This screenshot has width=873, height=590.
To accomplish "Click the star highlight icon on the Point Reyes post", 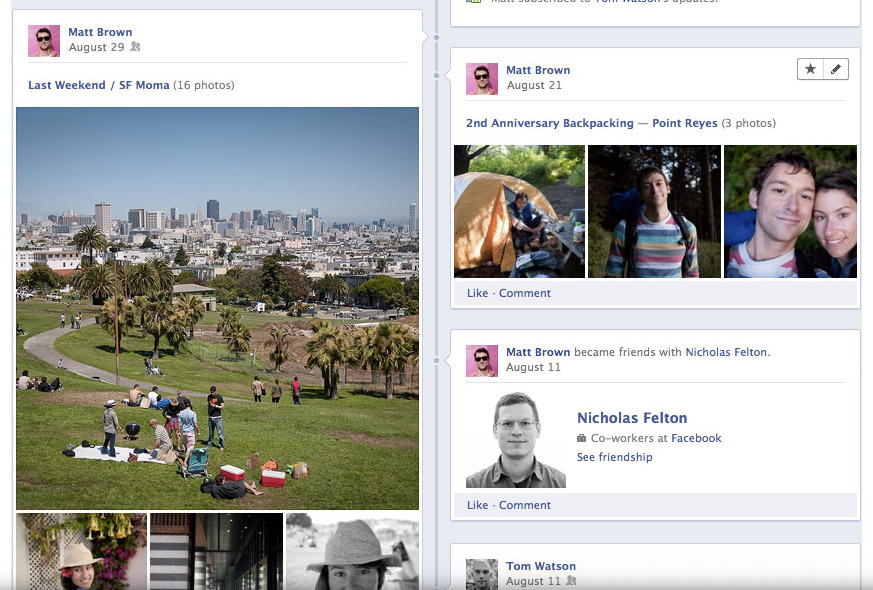I will 810,69.
